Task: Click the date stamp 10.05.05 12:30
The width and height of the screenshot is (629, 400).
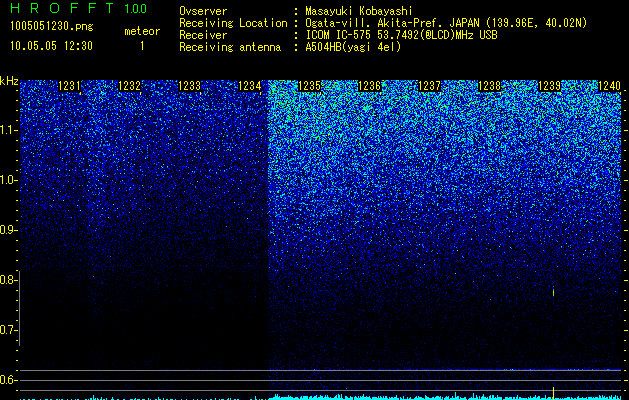Action: tap(51, 46)
